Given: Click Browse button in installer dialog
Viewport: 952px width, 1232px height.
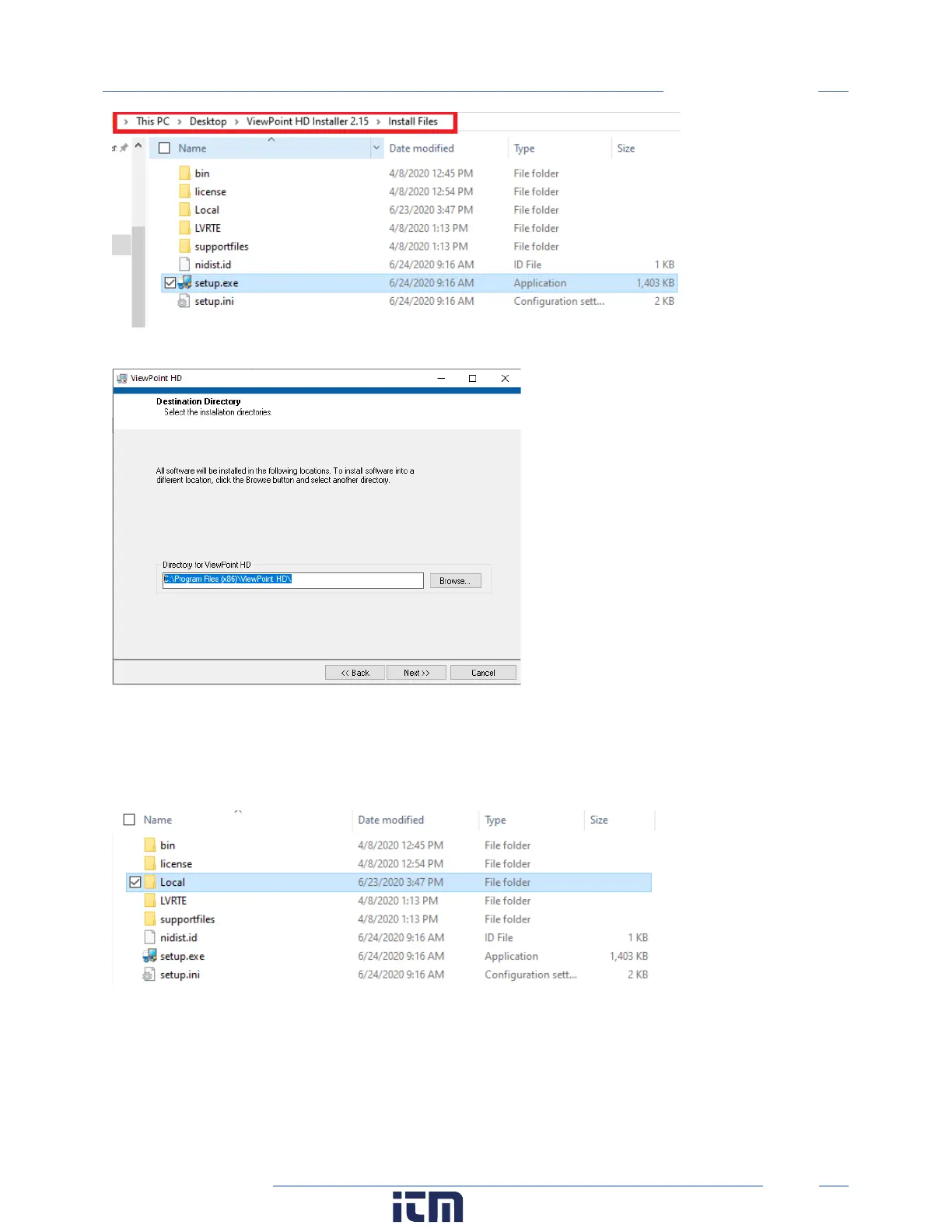Looking at the screenshot, I should coord(455,581).
